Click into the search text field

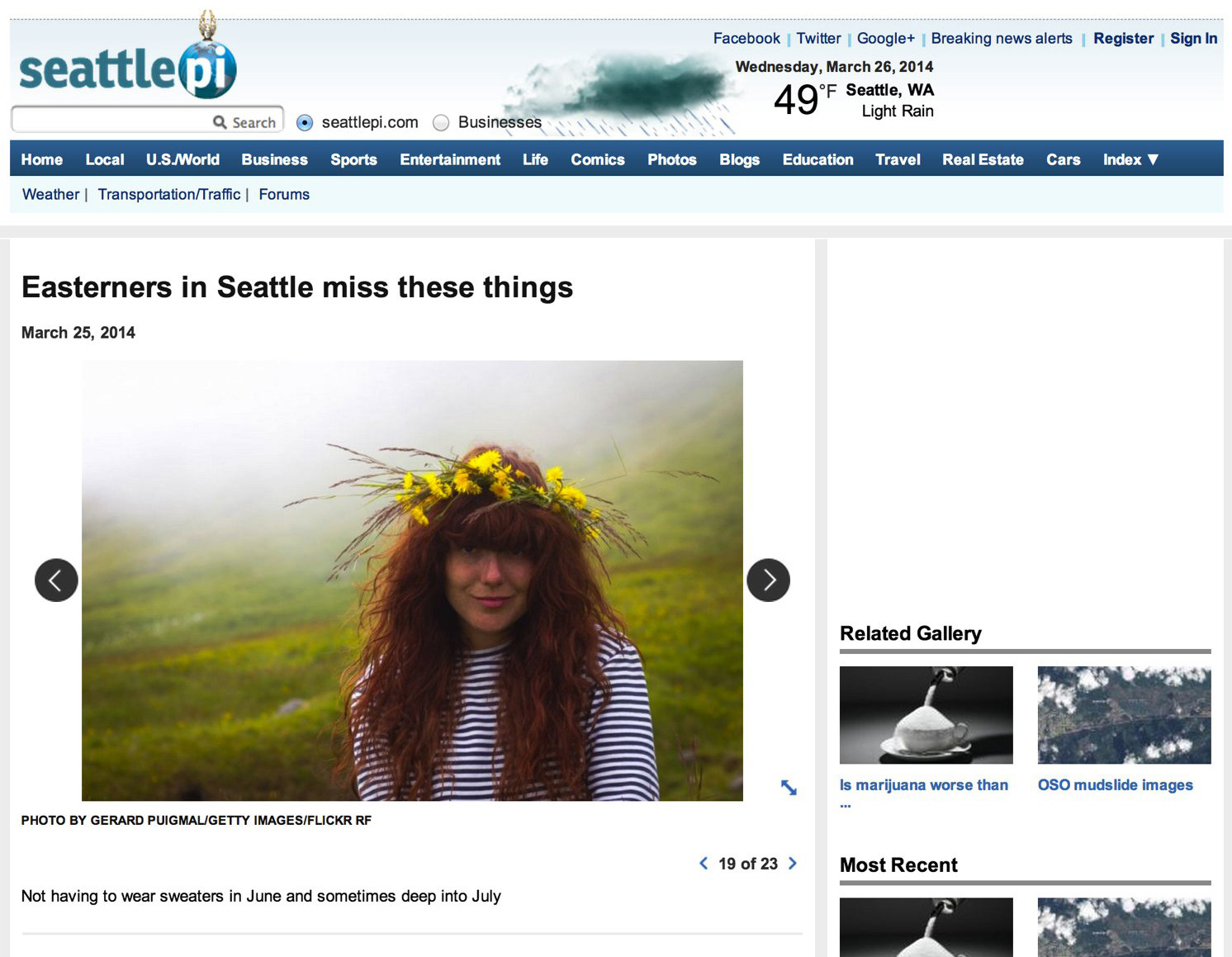[x=111, y=120]
